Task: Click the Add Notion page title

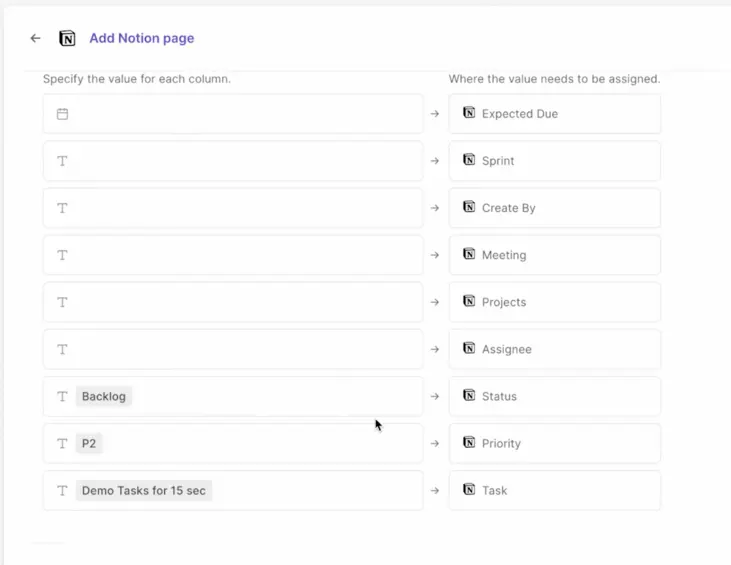Action: tap(142, 38)
